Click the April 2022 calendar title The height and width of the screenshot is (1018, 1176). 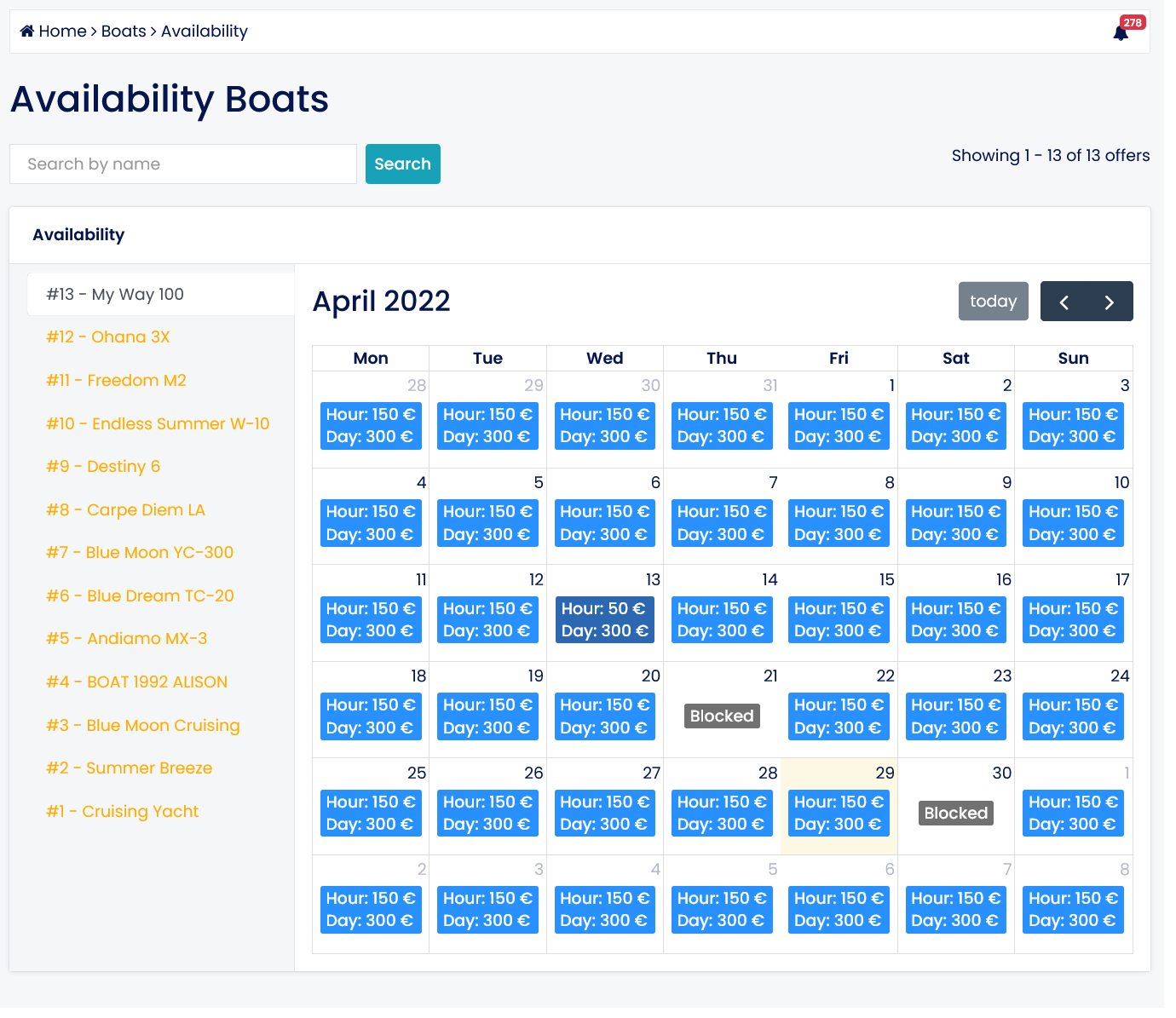pyautogui.click(x=381, y=302)
